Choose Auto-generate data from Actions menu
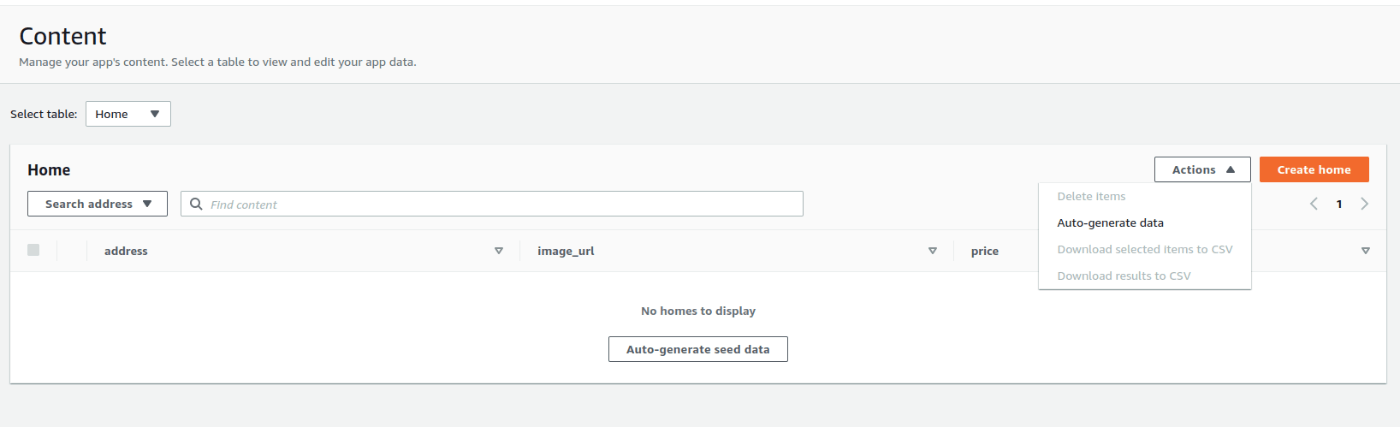This screenshot has width=1400, height=427. [1110, 223]
